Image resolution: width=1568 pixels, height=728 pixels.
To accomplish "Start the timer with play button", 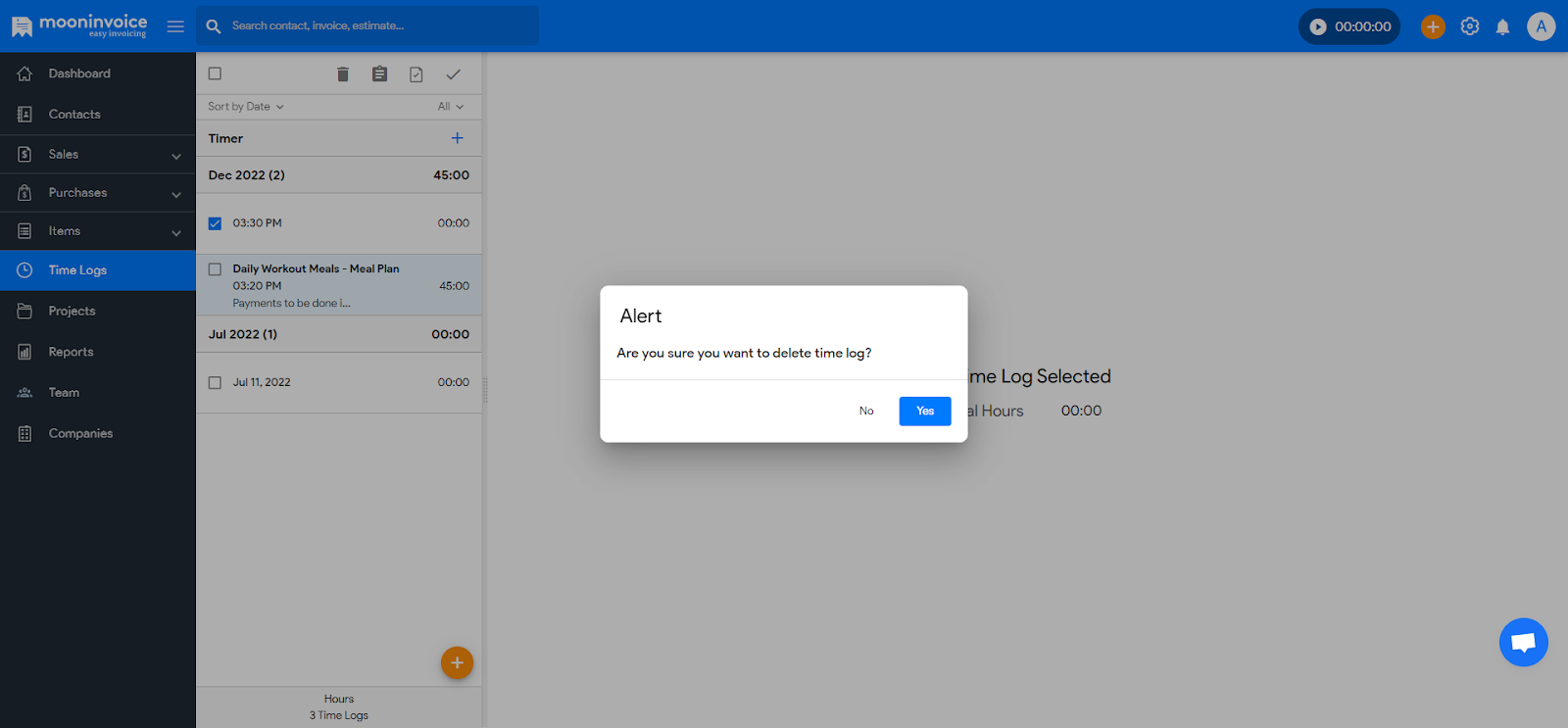I will click(1318, 26).
